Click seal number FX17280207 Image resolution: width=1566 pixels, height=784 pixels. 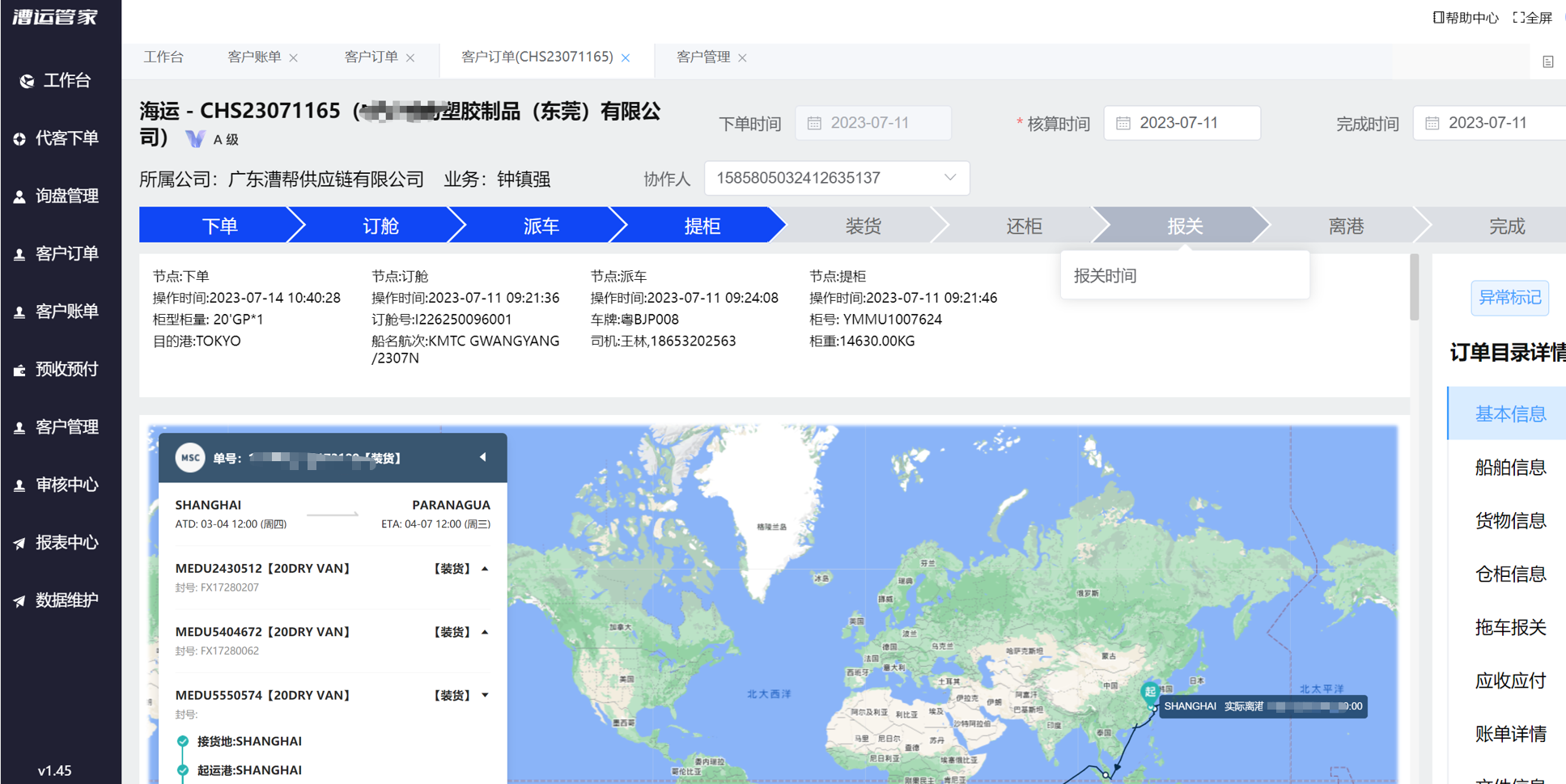pos(230,587)
